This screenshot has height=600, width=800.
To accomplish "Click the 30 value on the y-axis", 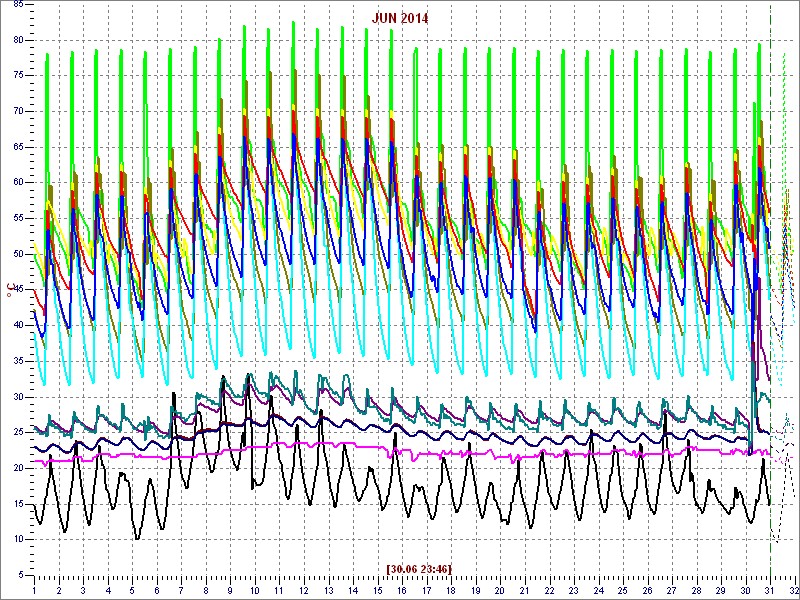I will (18, 396).
